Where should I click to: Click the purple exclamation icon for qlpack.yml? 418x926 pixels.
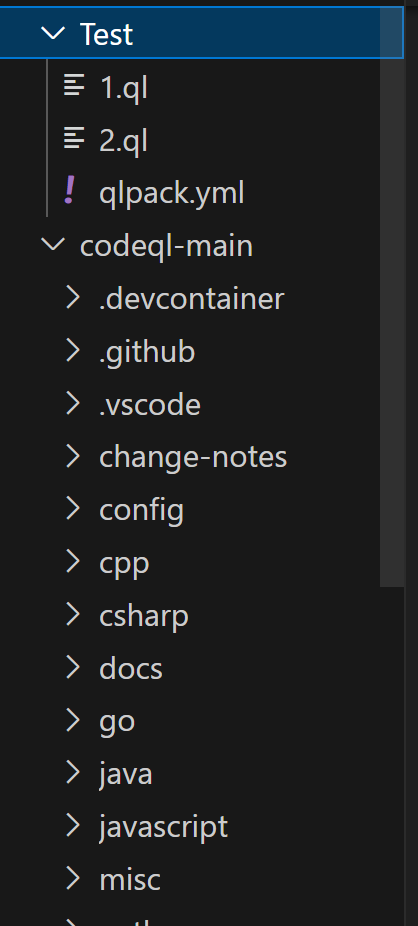tap(70, 191)
